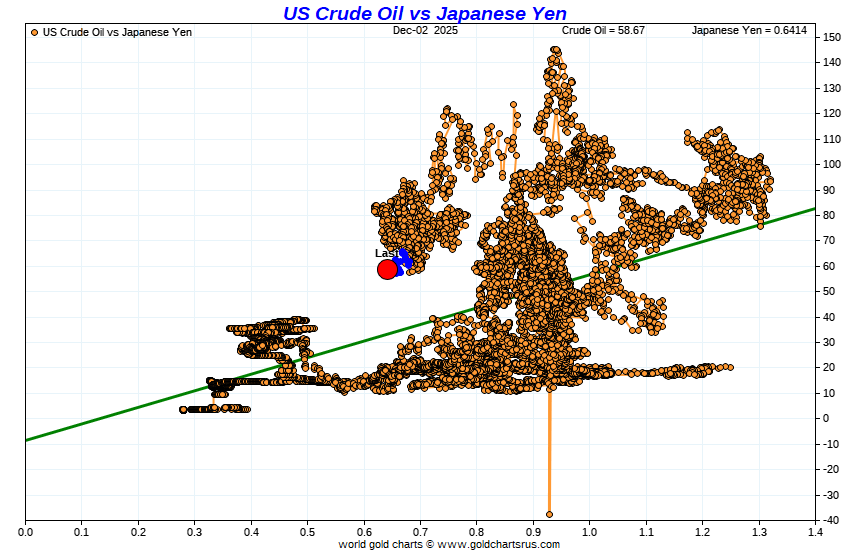This screenshot has height=550, width=850.
Task: Click the orange legend marker icon
Action: tap(35, 33)
